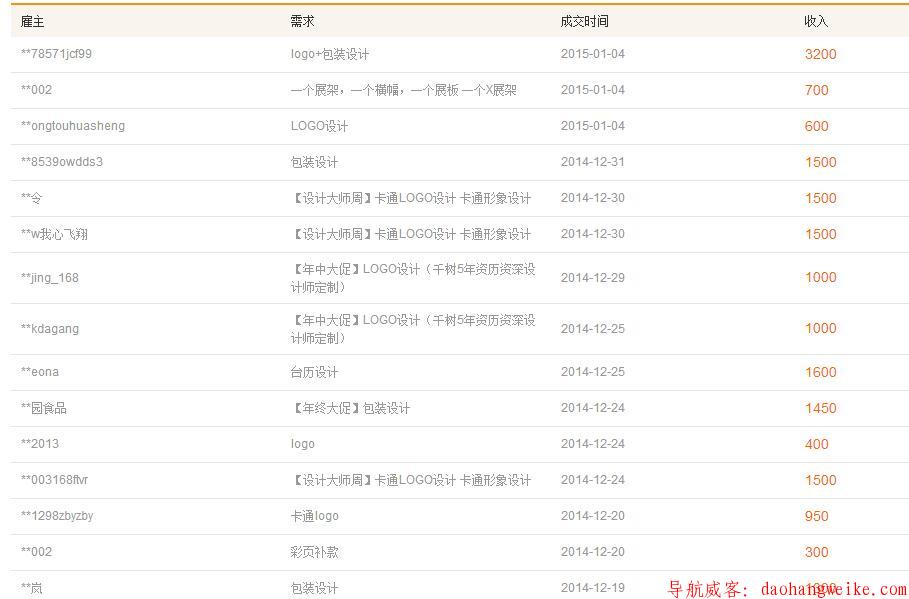
Task: Open the LOGO设计 requirement link
Action: [319, 126]
